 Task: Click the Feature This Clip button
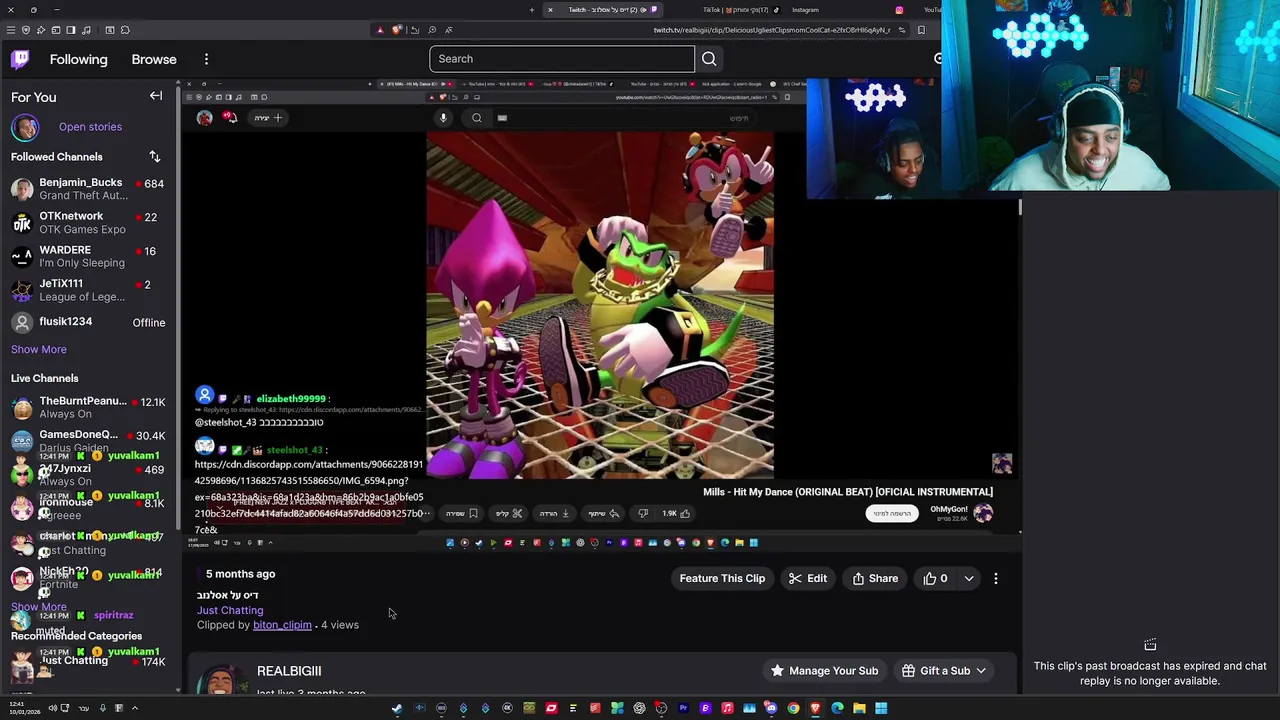[722, 578]
